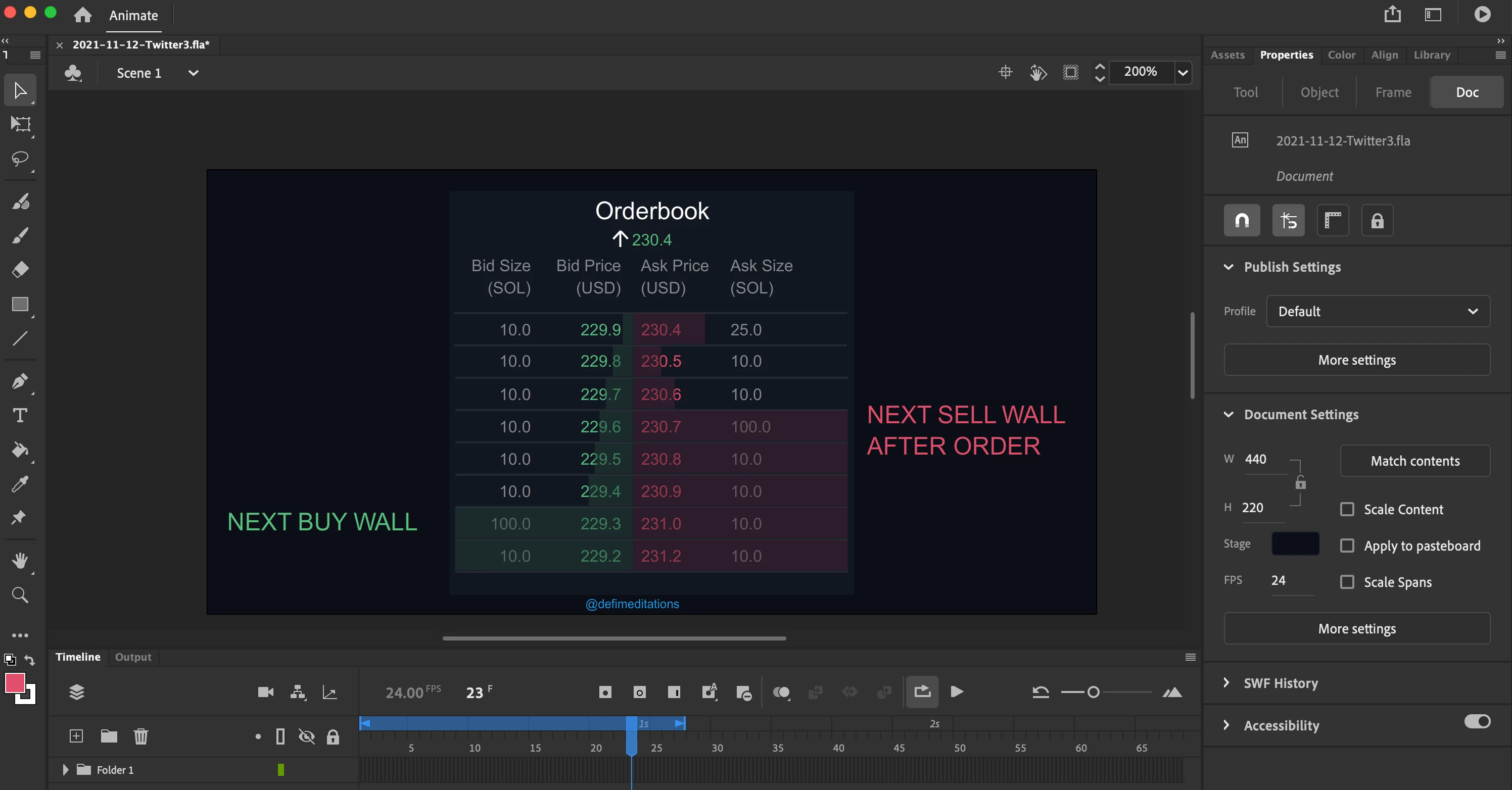Select the Free Transform tool
Screen dimensions: 1512x790
click(x=20, y=124)
